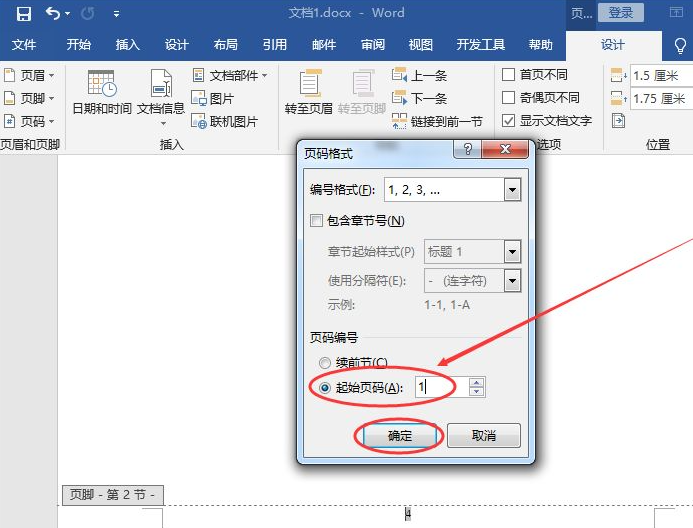The width and height of the screenshot is (693, 528).
Task: Click the 转至页脚 icon
Action: [363, 83]
